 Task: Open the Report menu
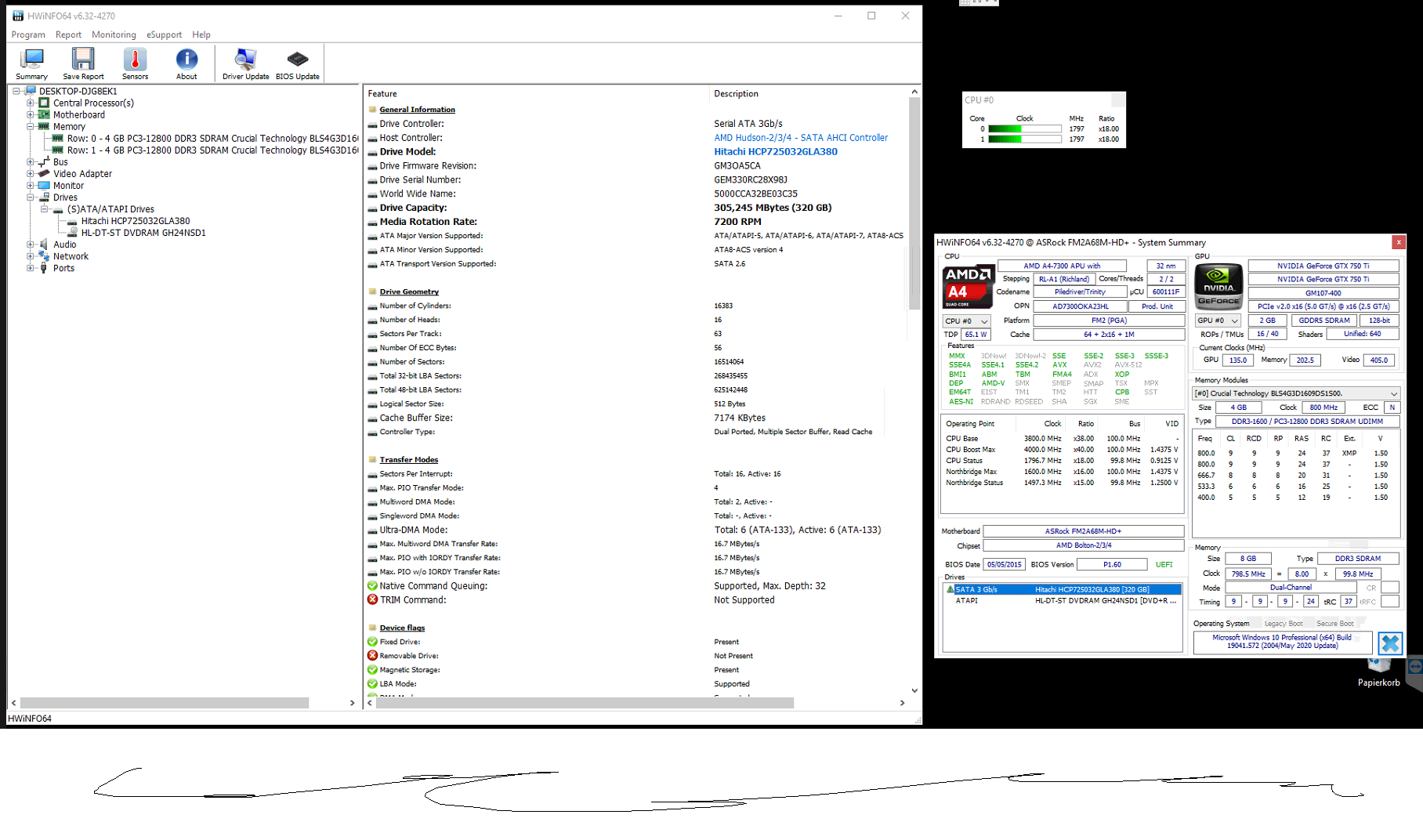point(68,34)
